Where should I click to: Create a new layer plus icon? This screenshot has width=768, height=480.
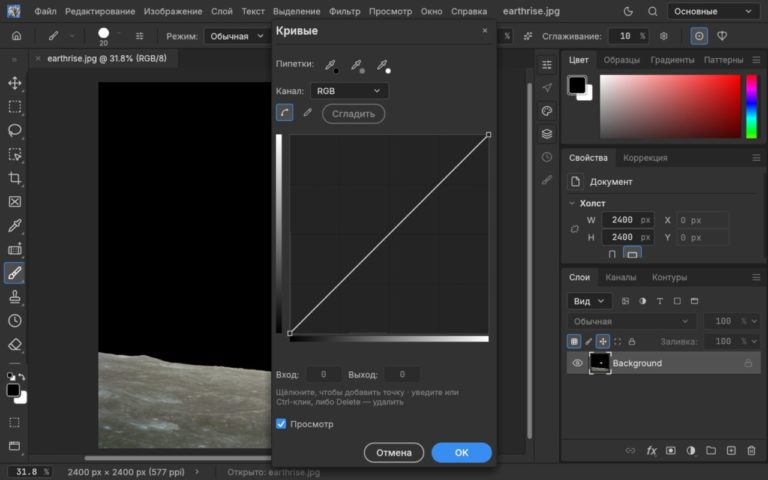pos(731,451)
